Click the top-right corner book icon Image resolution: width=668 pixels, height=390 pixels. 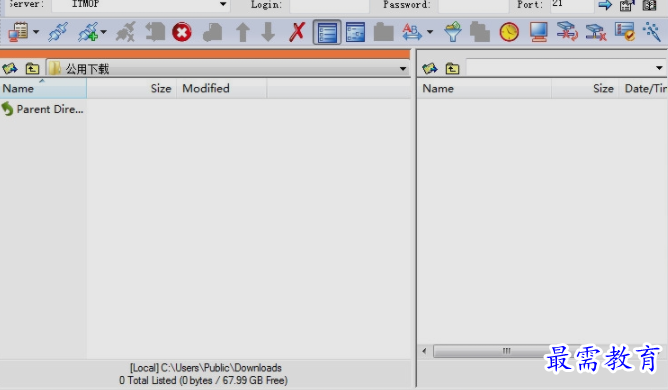point(650,5)
